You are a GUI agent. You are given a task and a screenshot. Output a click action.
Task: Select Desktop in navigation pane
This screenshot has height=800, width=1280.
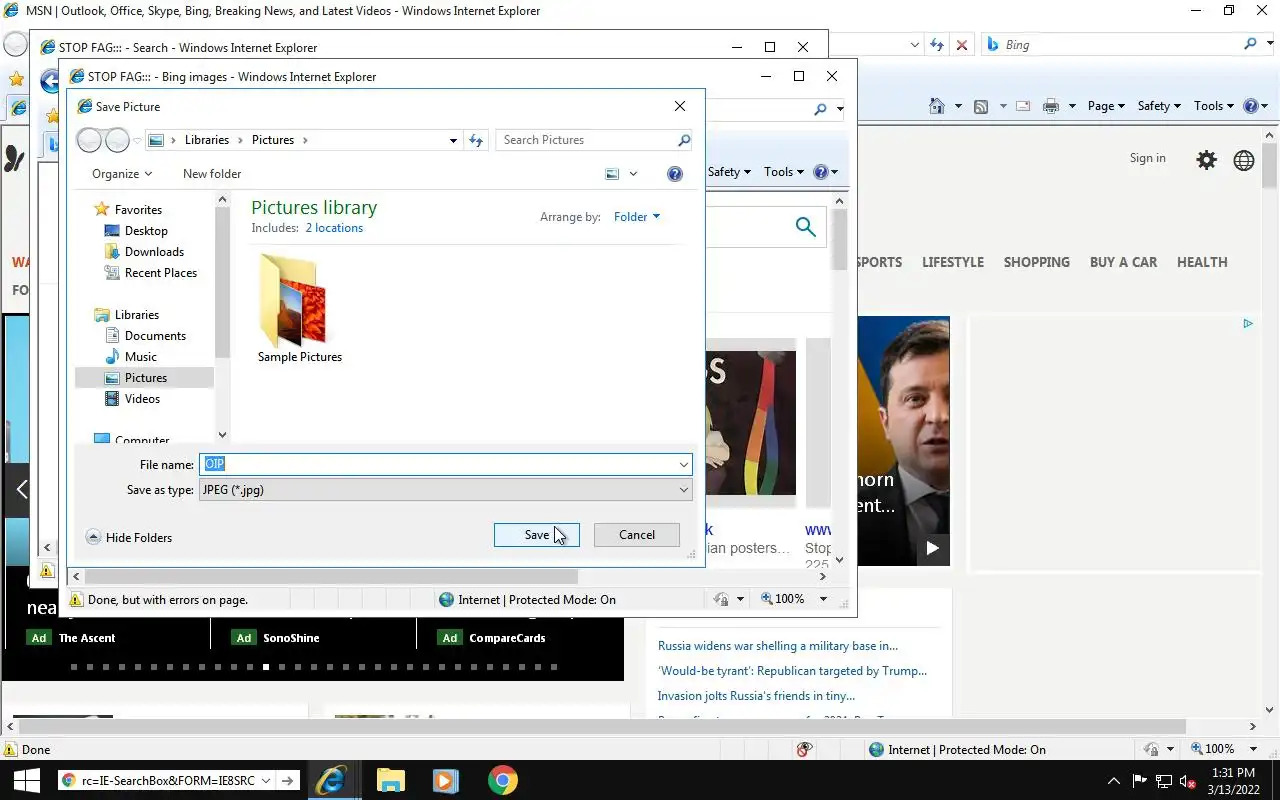point(146,231)
